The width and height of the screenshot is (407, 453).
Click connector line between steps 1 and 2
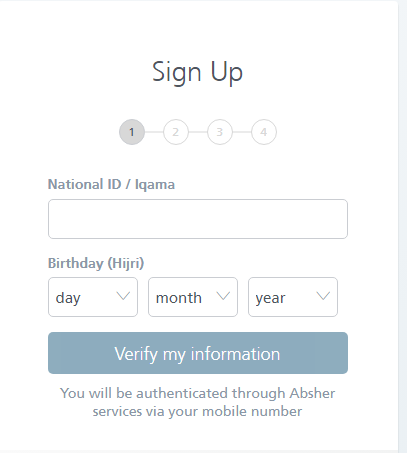pos(154,132)
